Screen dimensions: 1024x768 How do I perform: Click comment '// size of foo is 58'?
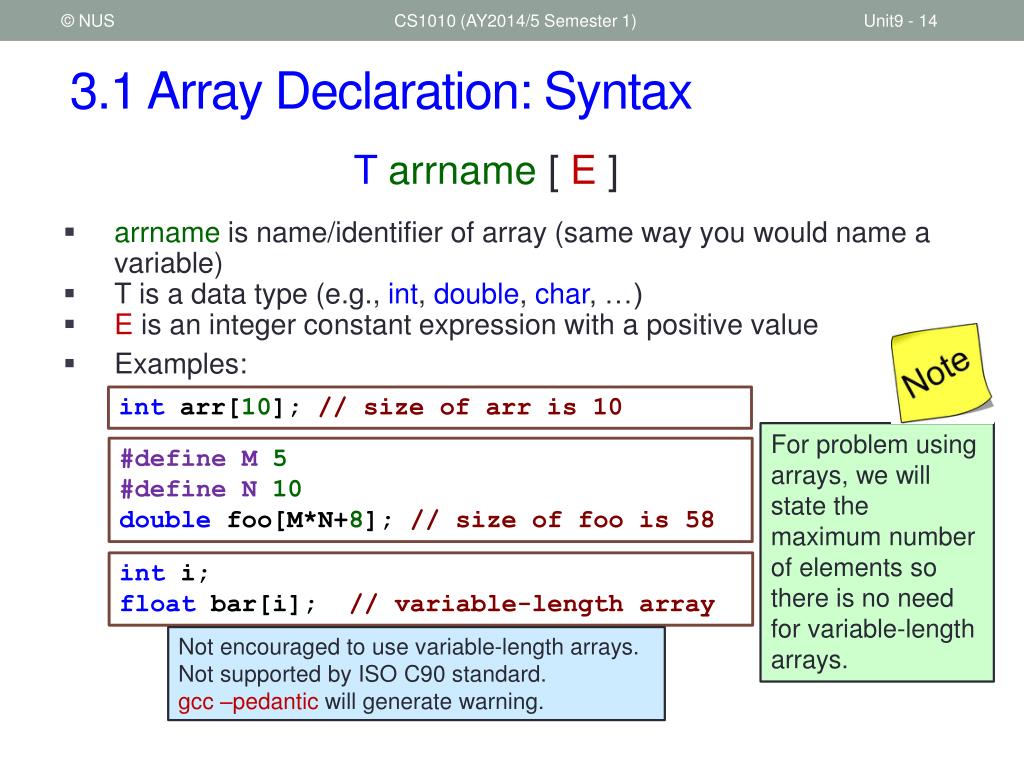[x=562, y=520]
